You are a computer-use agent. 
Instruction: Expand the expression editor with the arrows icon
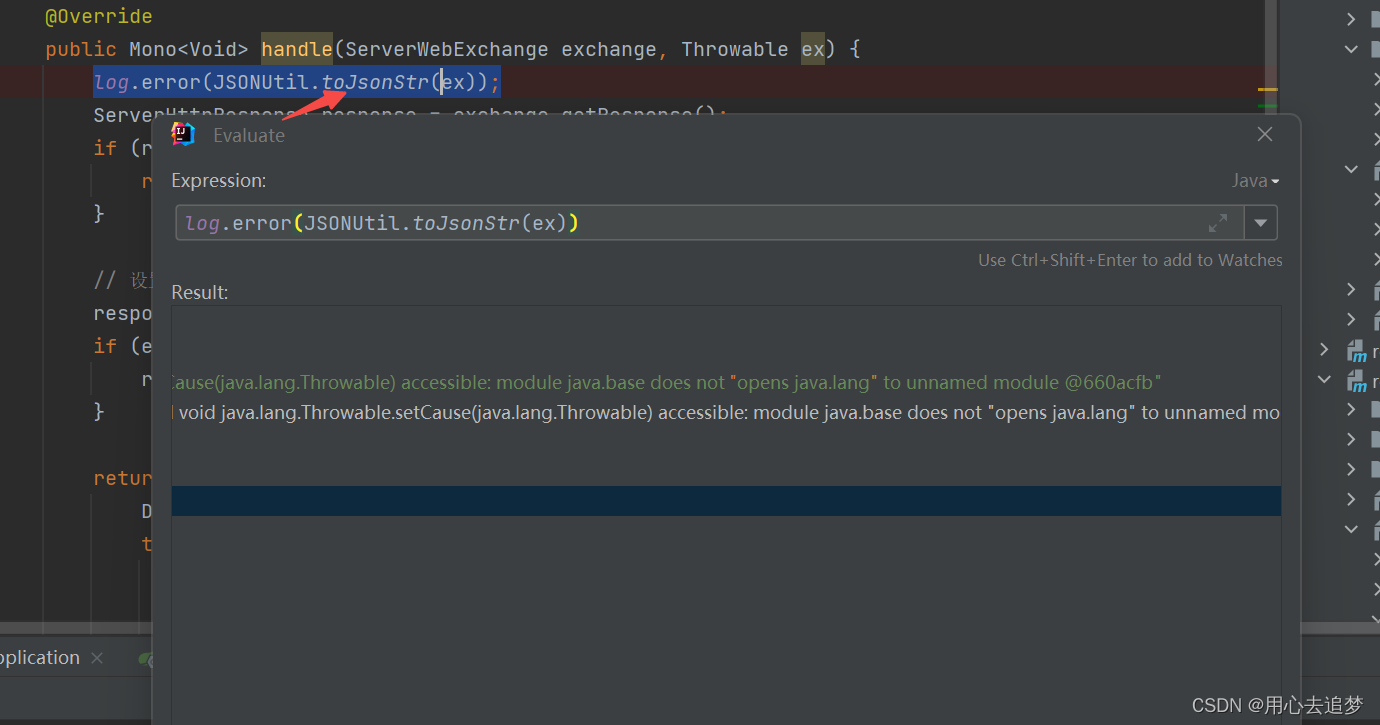tap(1218, 223)
